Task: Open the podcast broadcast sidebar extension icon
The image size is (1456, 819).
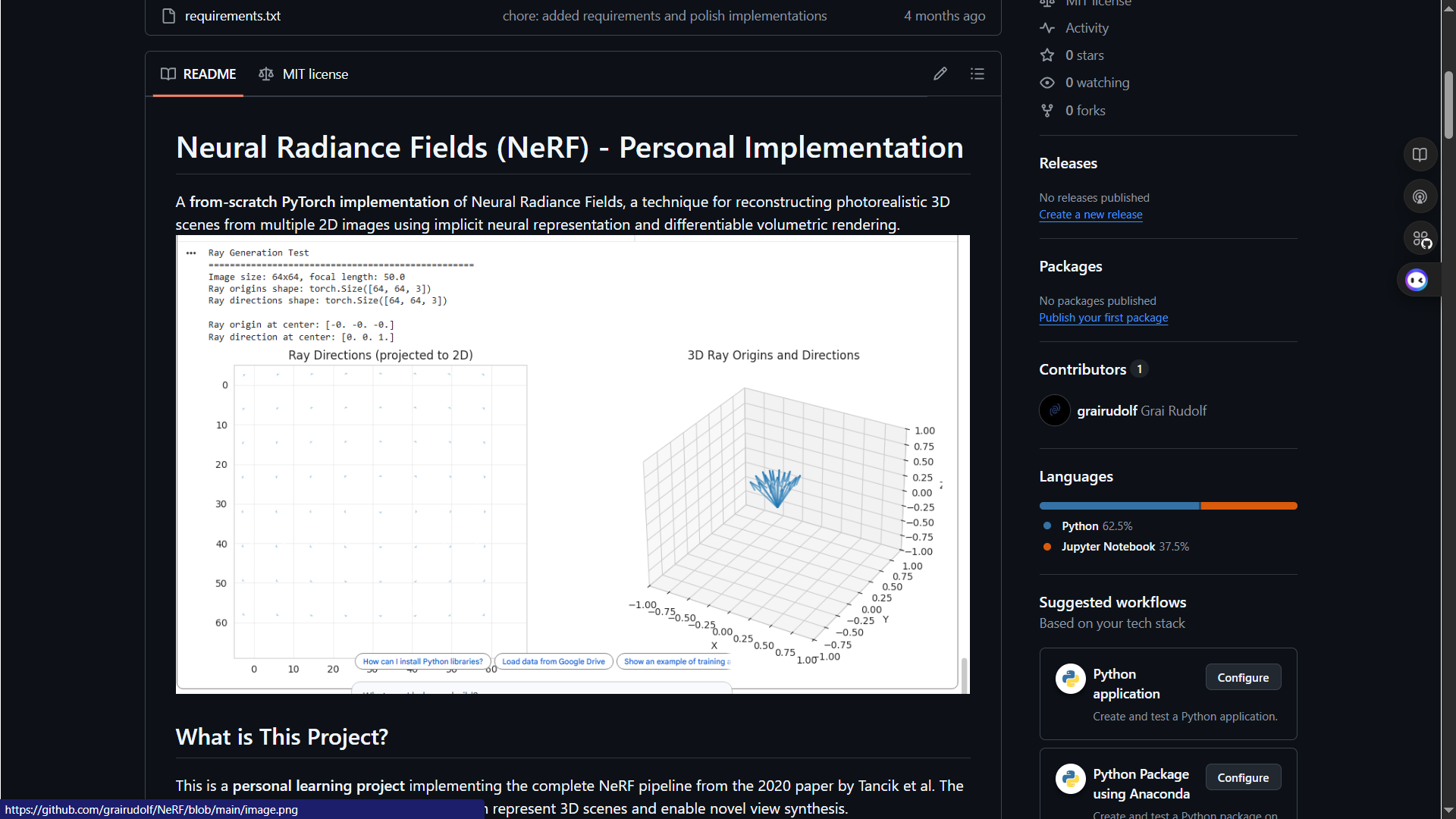Action: (1420, 197)
